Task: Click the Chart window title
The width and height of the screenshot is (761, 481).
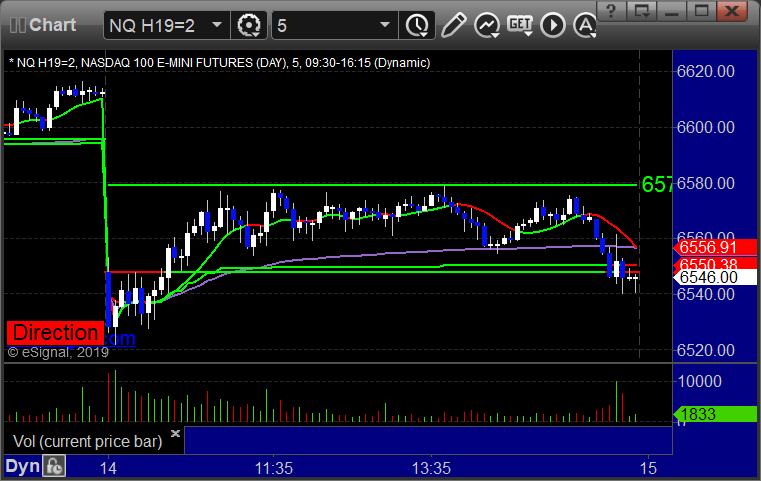Action: pos(52,25)
